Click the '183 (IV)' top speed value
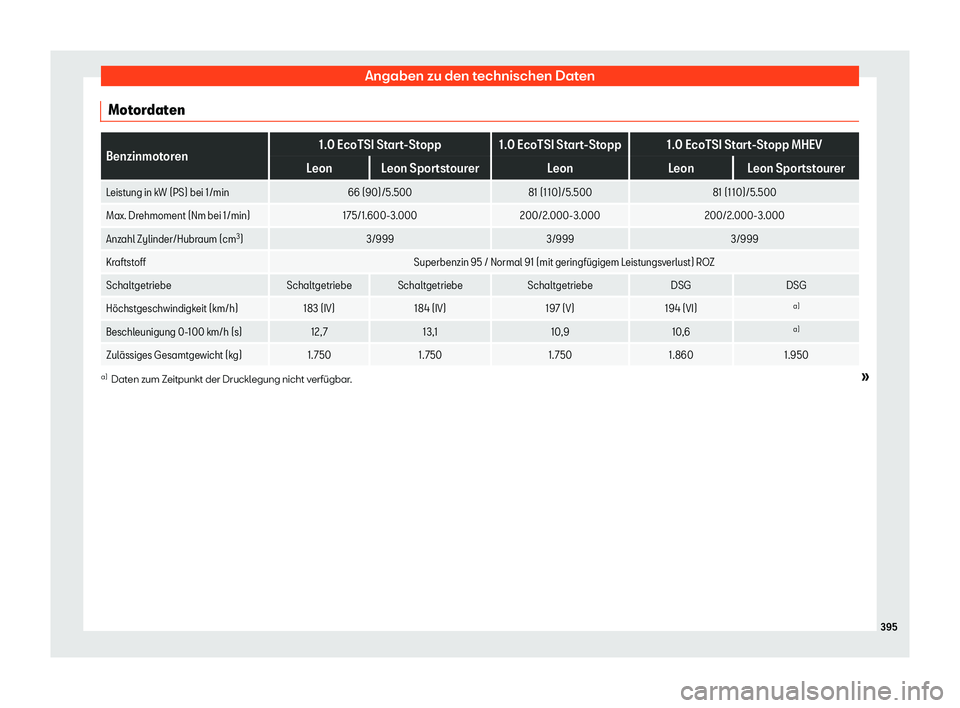960x708 pixels. click(x=319, y=309)
